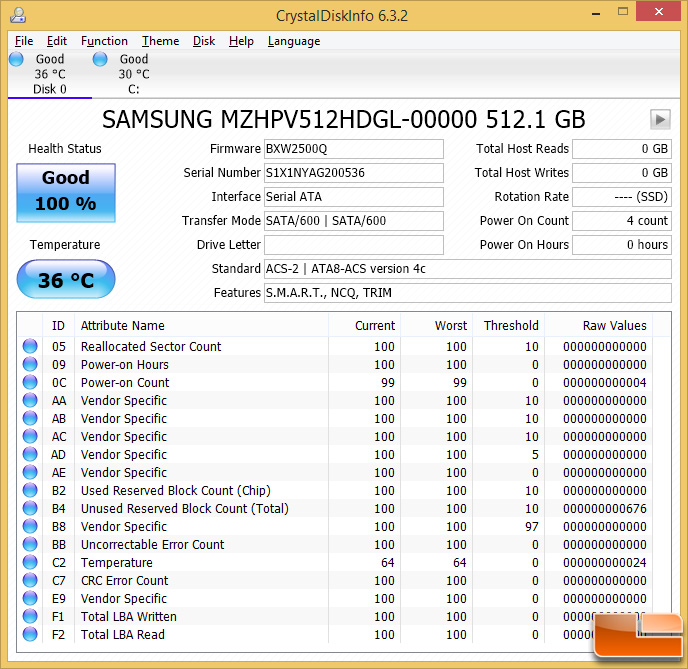Click the CrystalDiskInfo app icon in title bar
688x669 pixels.
(x=18, y=15)
